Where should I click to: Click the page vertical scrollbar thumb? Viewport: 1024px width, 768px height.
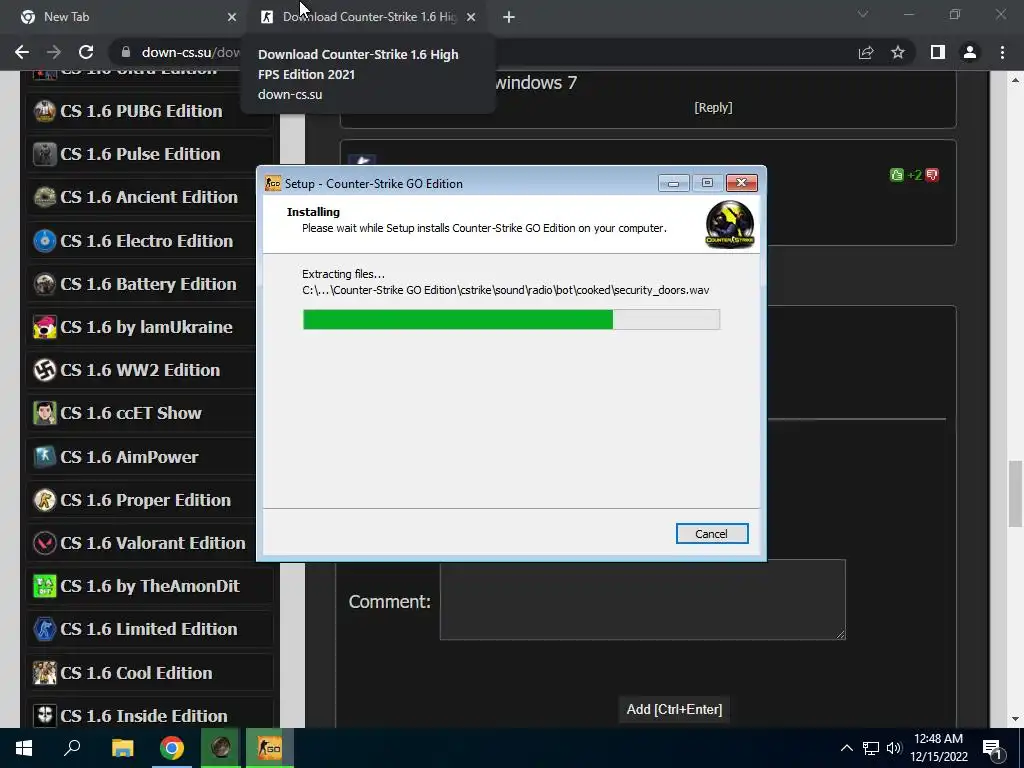coord(1015,494)
